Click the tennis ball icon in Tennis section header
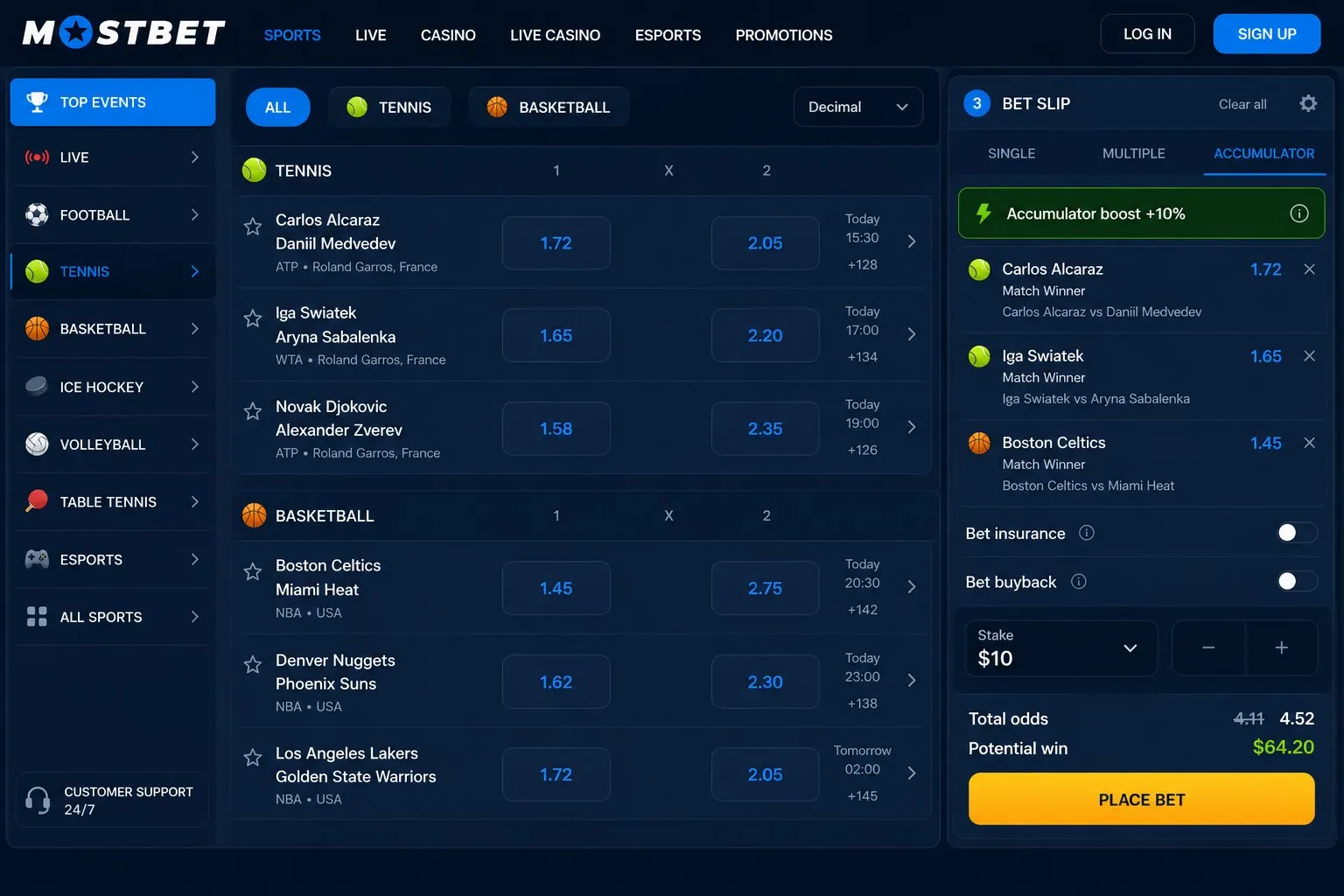Viewport: 1344px width, 896px height. (254, 170)
